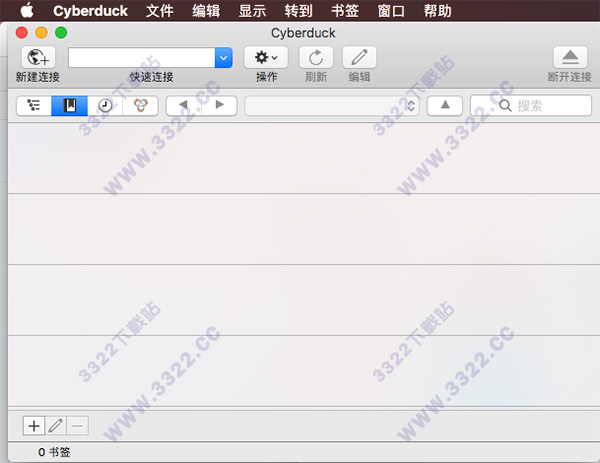Viewport: 600px width, 463px height.
Task: Open the 编辑 menu in menu bar
Action: point(206,11)
